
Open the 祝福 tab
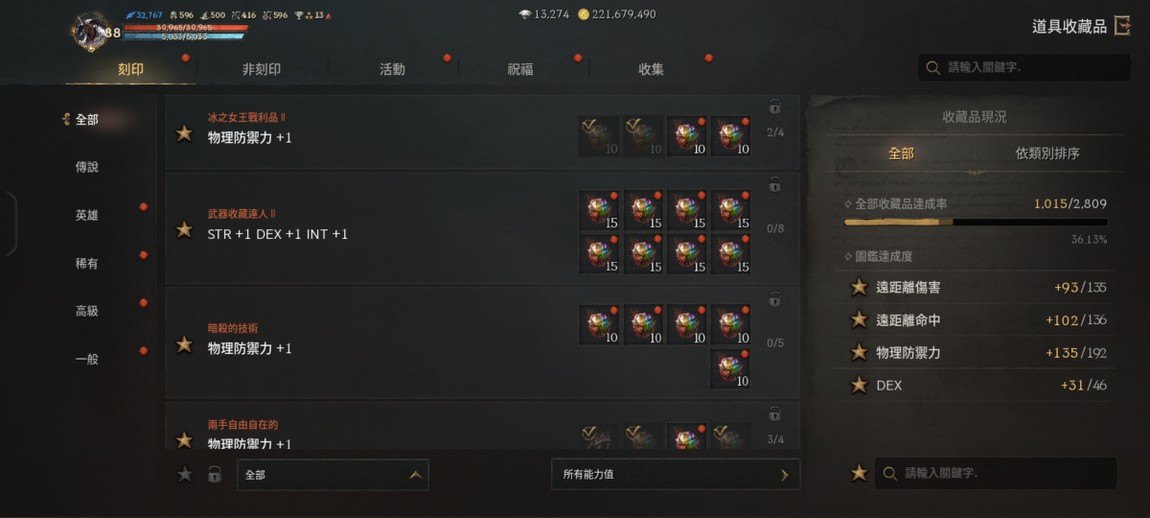[520, 70]
